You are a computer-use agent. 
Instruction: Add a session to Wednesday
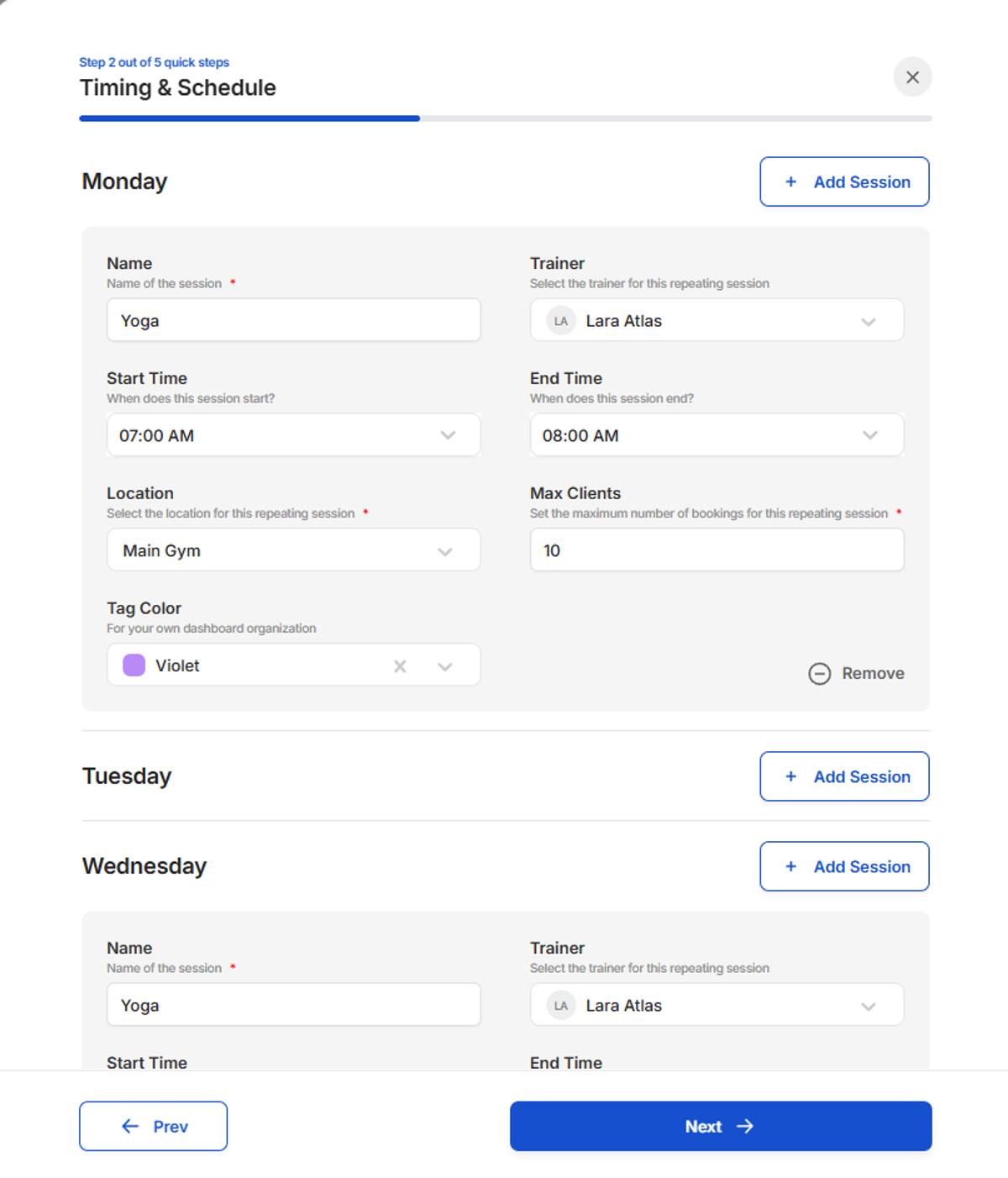click(844, 866)
